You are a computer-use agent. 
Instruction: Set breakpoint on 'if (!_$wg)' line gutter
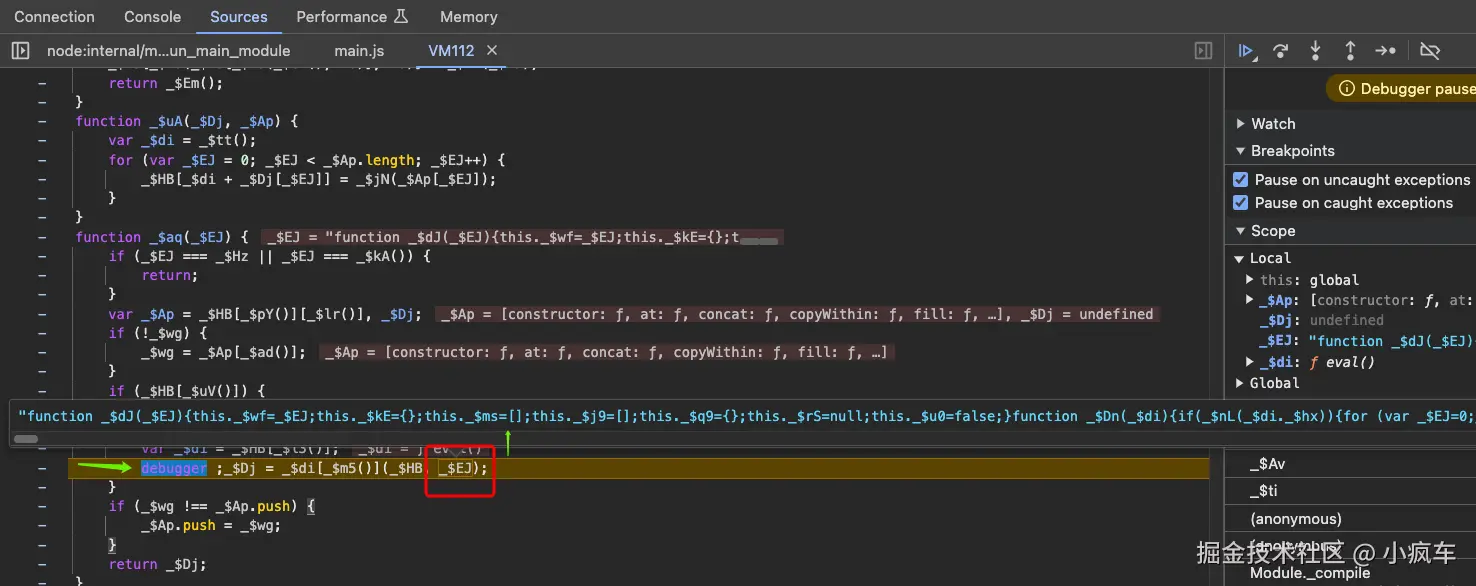(x=42, y=333)
